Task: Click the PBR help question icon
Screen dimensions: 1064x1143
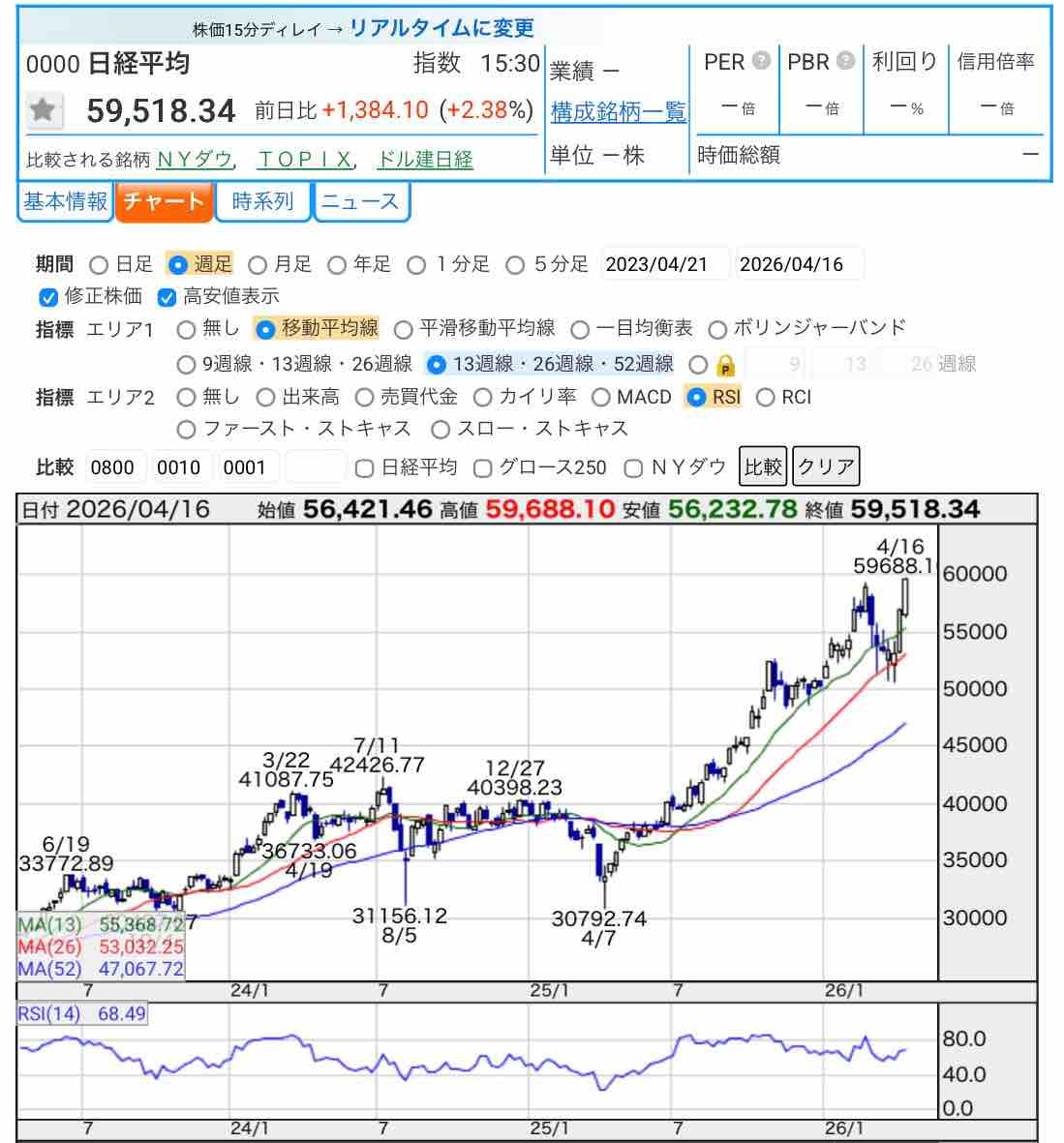Action: click(x=845, y=61)
